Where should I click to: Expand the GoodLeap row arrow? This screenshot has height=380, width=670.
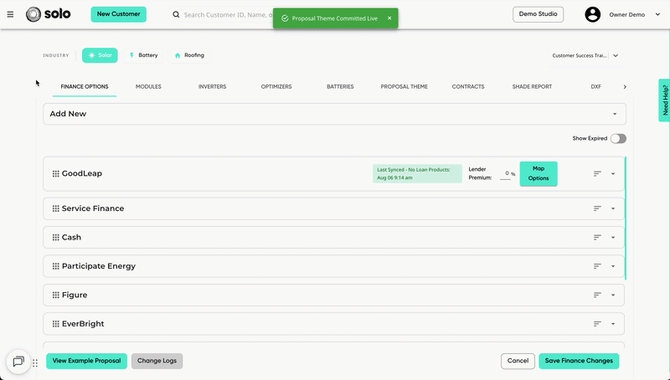click(613, 174)
